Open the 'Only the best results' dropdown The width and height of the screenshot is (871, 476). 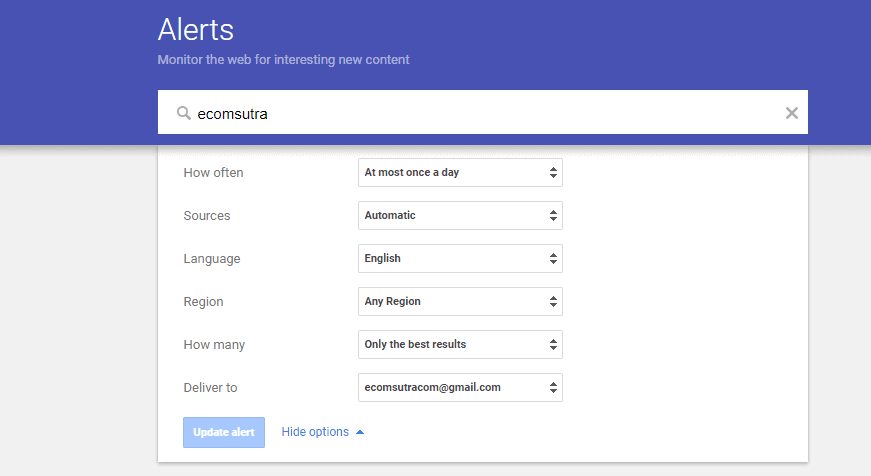(460, 344)
